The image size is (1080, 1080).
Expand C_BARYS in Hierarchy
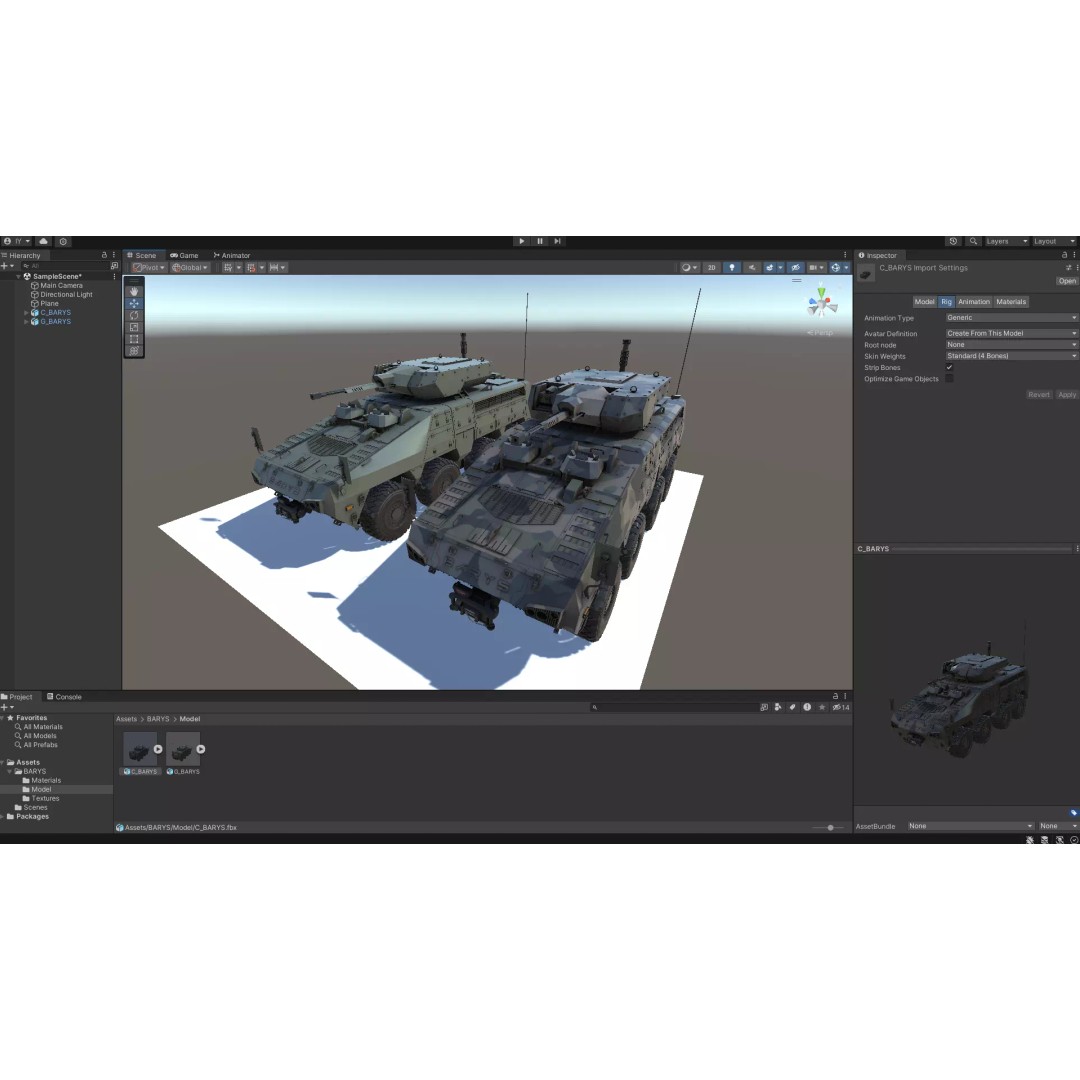coord(26,313)
